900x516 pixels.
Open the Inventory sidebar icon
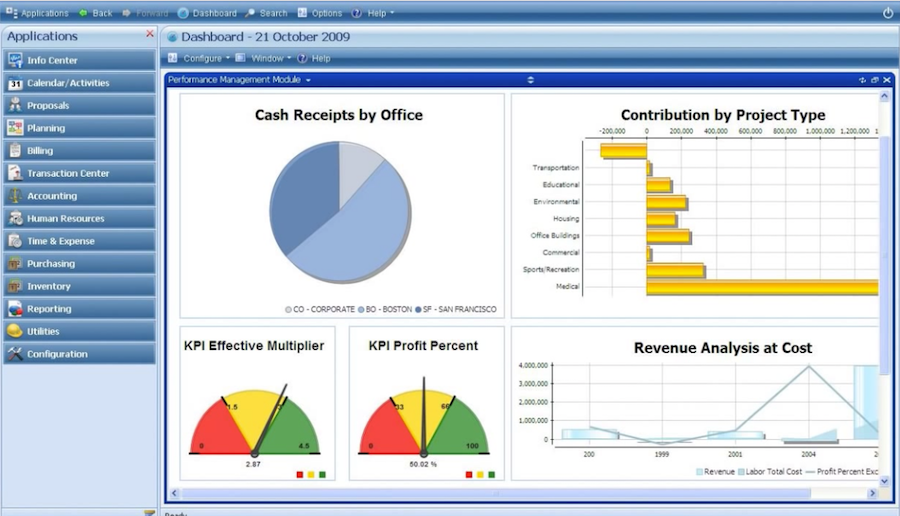[x=15, y=286]
